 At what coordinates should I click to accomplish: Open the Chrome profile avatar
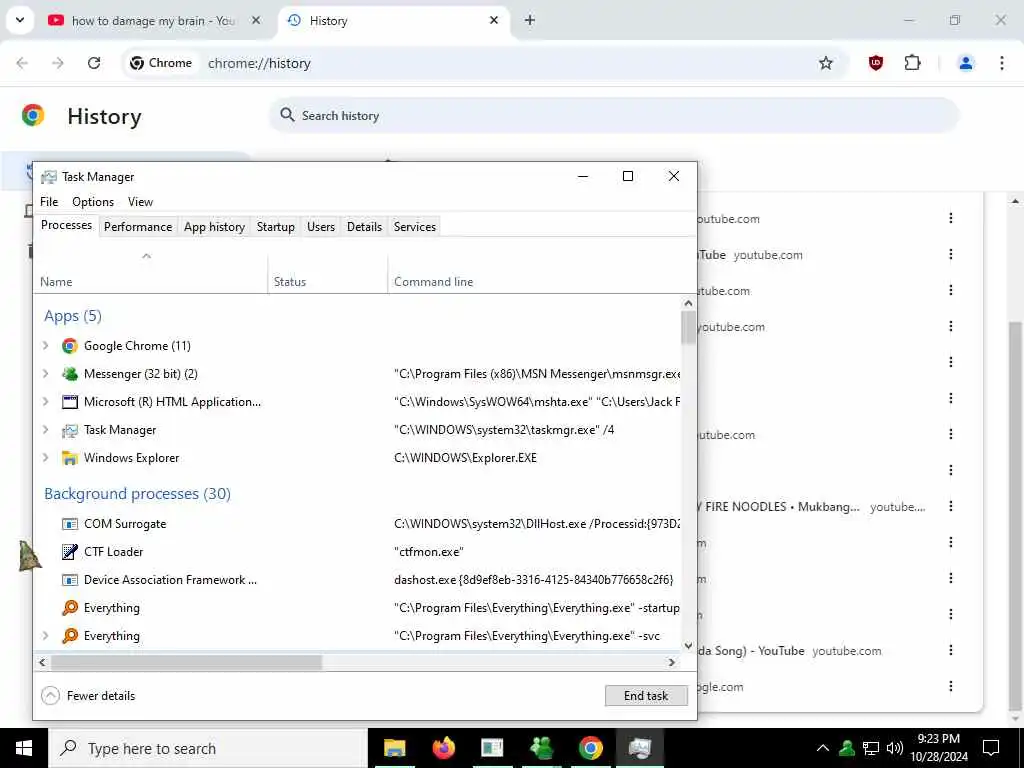[965, 63]
